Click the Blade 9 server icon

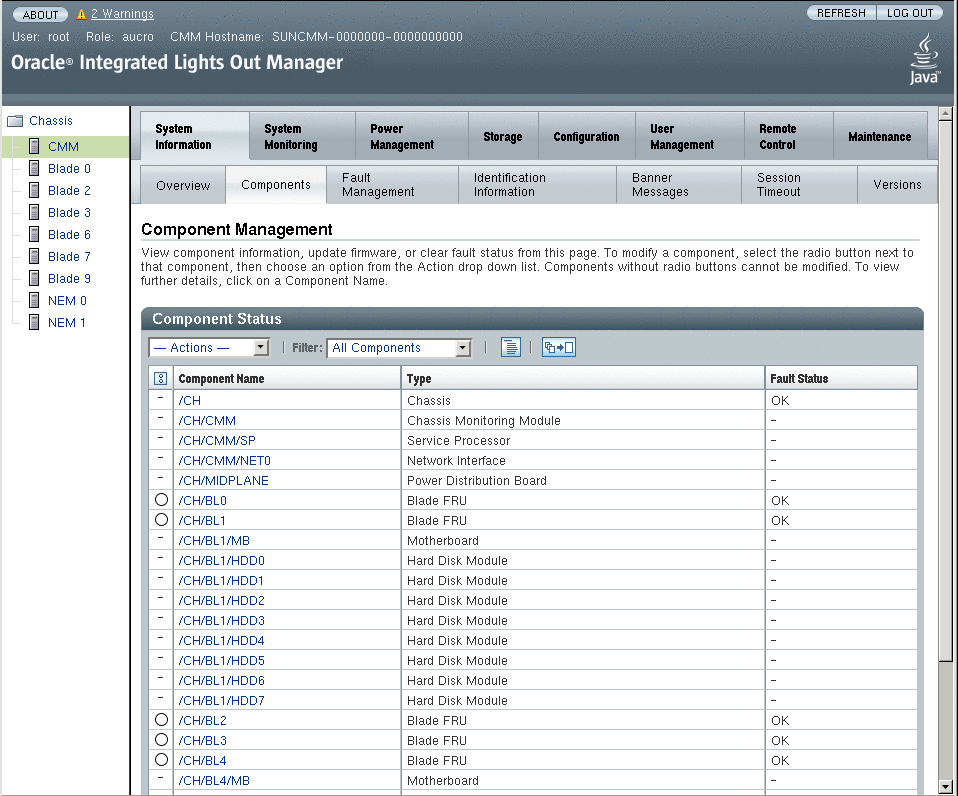tap(35, 279)
